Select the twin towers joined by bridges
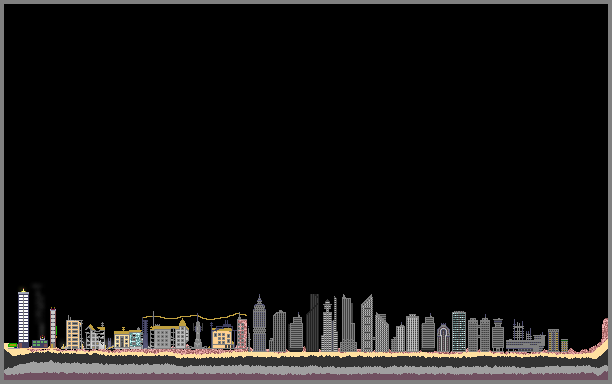Image resolution: width=612 pixels, height=384 pixels. [479, 334]
